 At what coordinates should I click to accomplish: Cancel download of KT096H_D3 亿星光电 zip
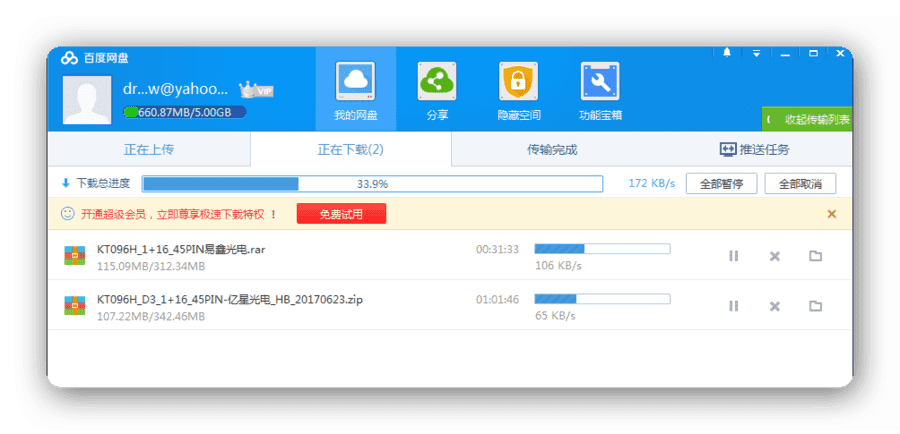pyautogui.click(x=774, y=306)
